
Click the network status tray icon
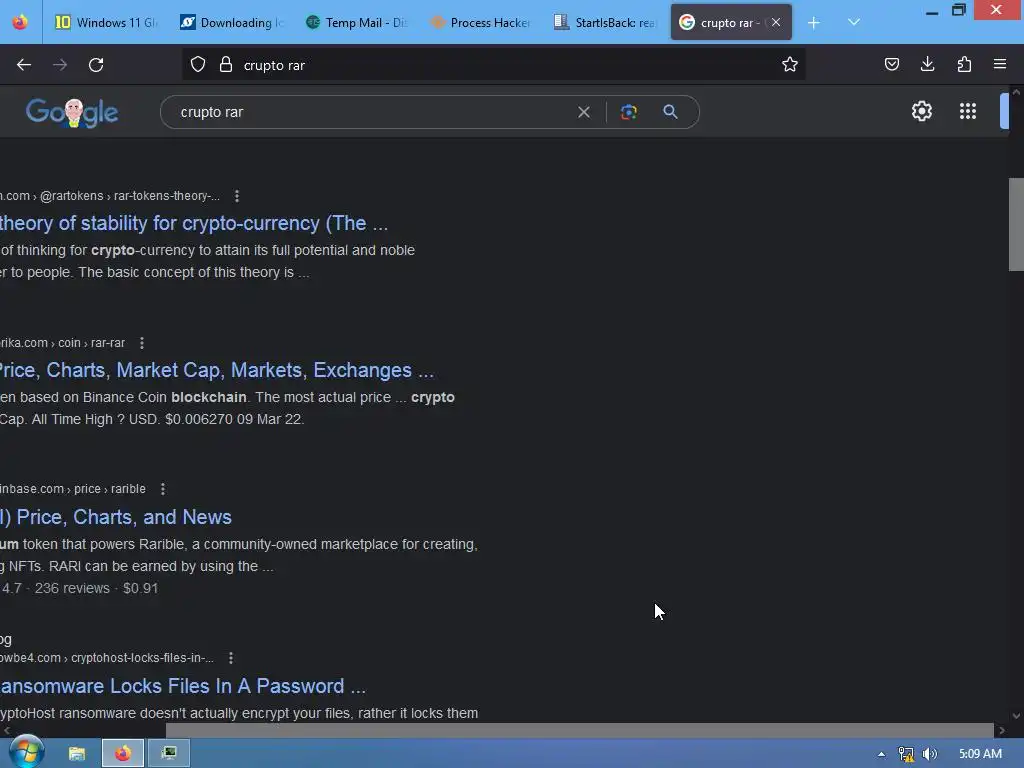(x=905, y=754)
